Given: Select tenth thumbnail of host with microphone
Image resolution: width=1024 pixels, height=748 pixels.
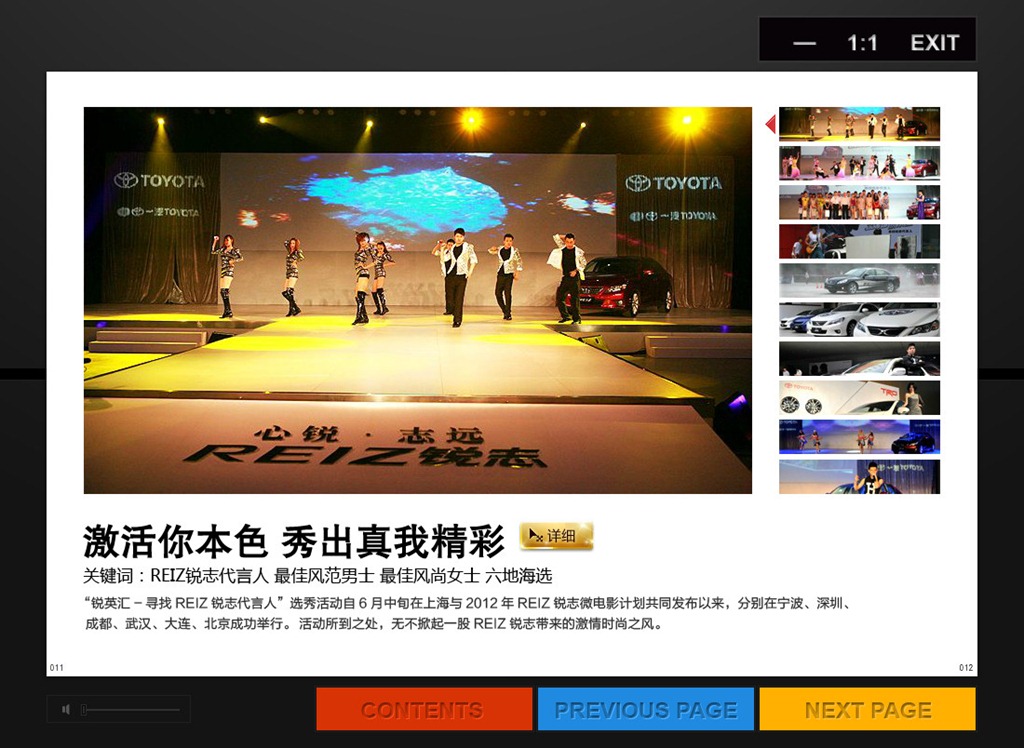Looking at the screenshot, I should pyautogui.click(x=859, y=476).
